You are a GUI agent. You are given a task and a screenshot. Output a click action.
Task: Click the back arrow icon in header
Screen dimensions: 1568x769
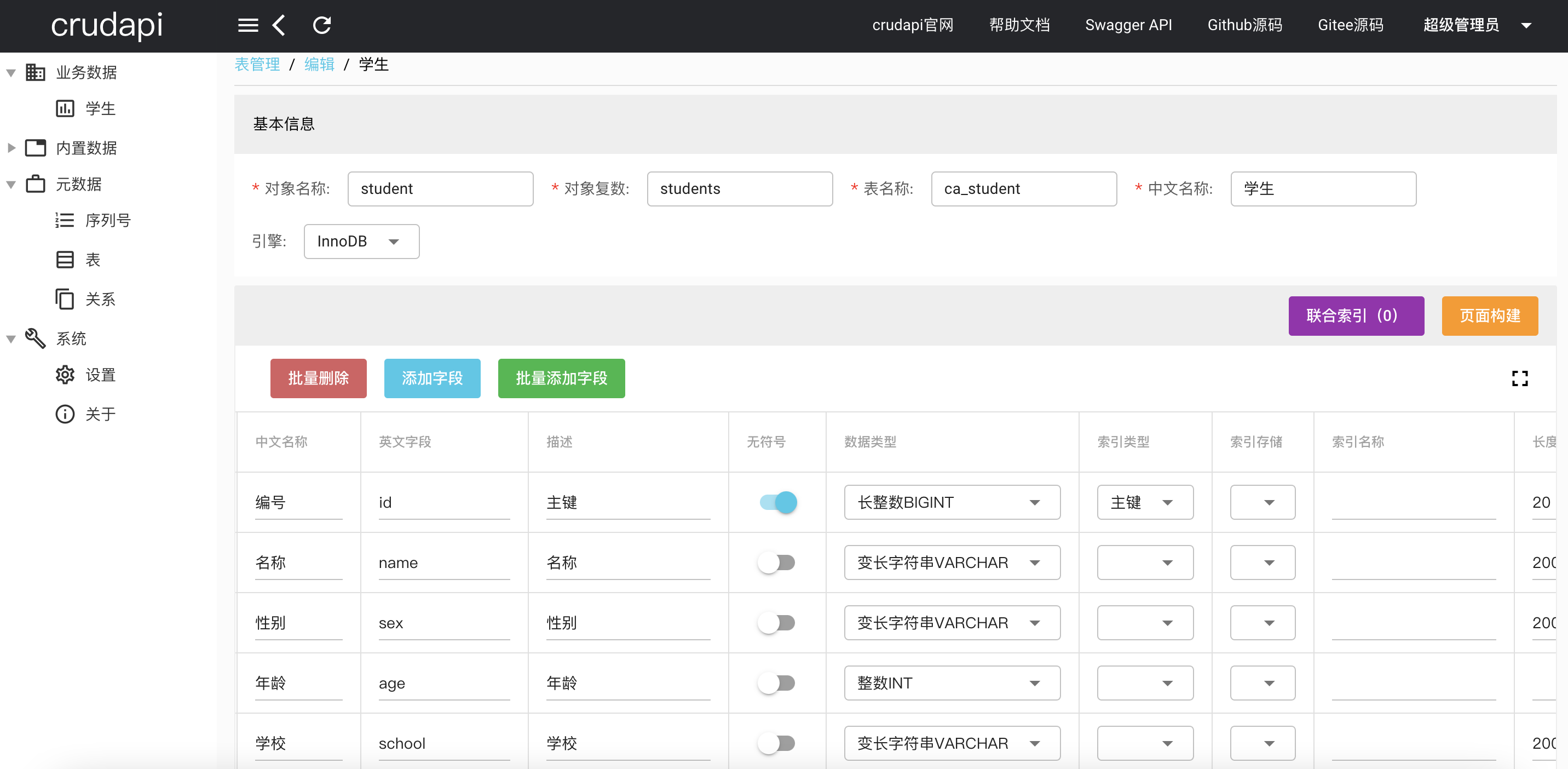point(279,25)
